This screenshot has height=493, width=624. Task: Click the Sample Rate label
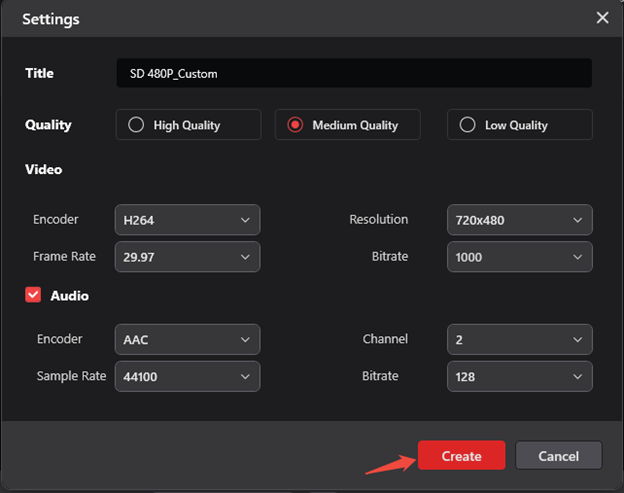coord(72,376)
